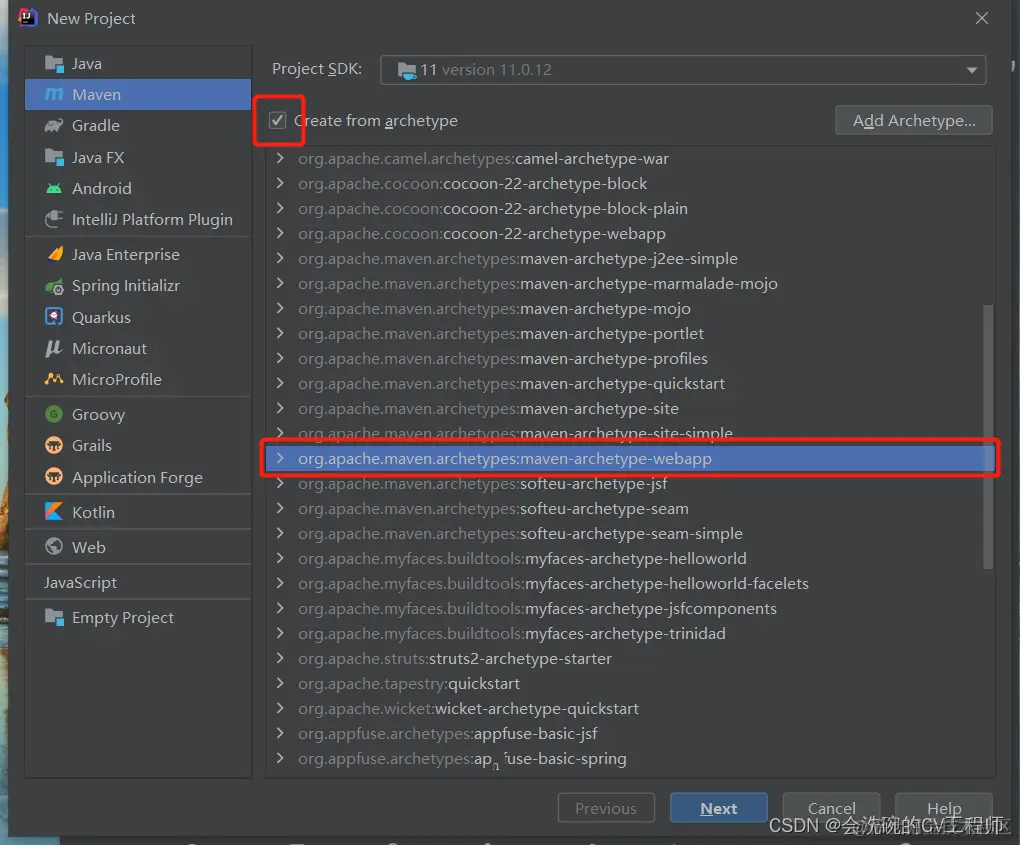Click the Grails icon
Screen dimensions: 1020x845
click(x=54, y=446)
